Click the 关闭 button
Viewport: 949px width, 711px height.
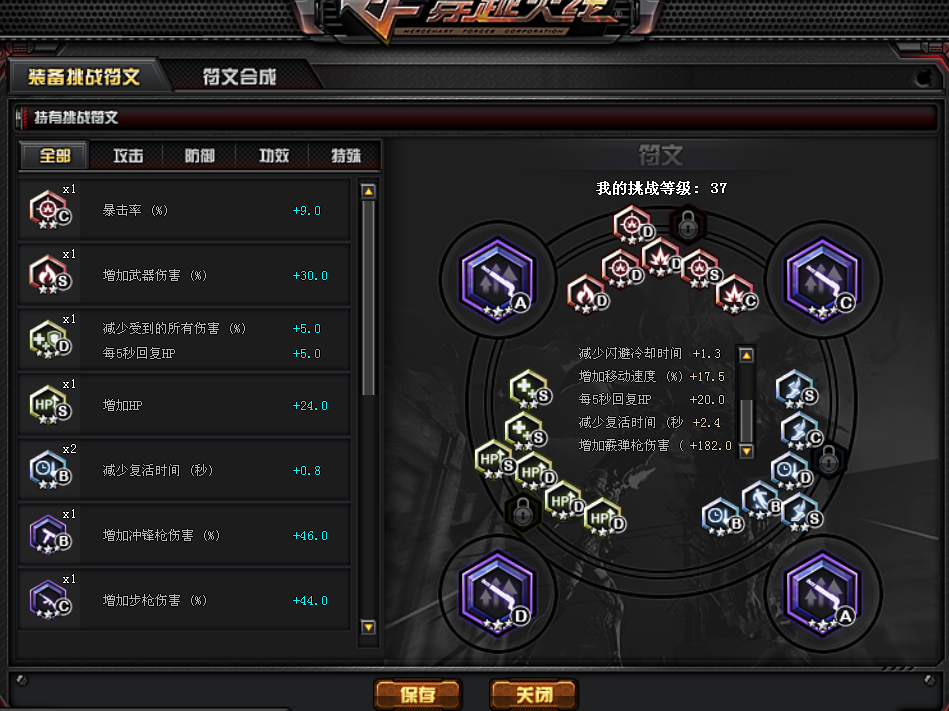click(x=534, y=694)
